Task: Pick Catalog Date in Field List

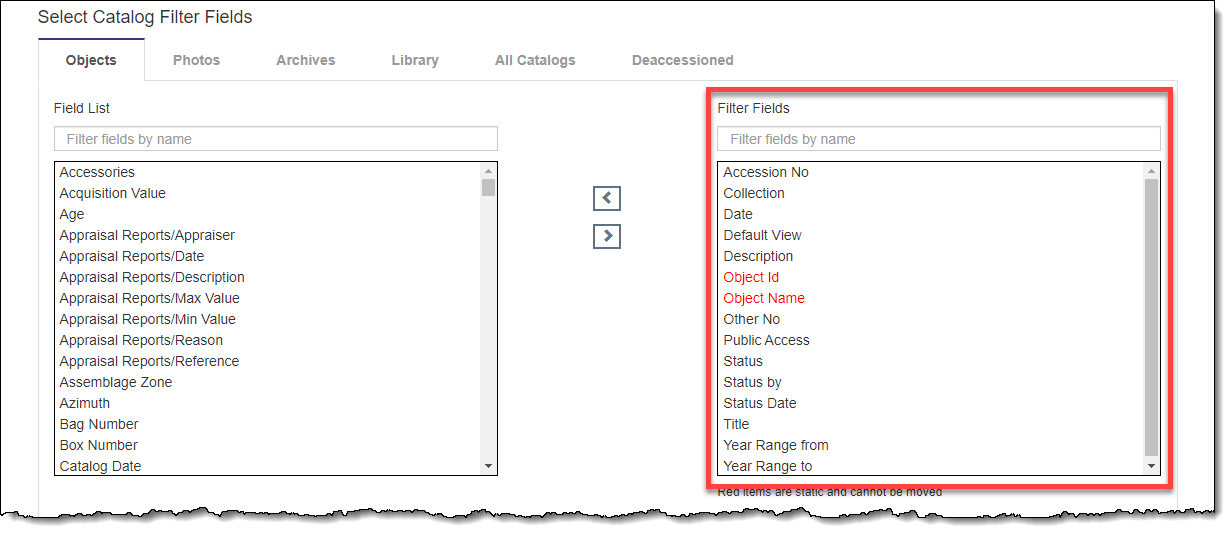Action: pos(100,466)
